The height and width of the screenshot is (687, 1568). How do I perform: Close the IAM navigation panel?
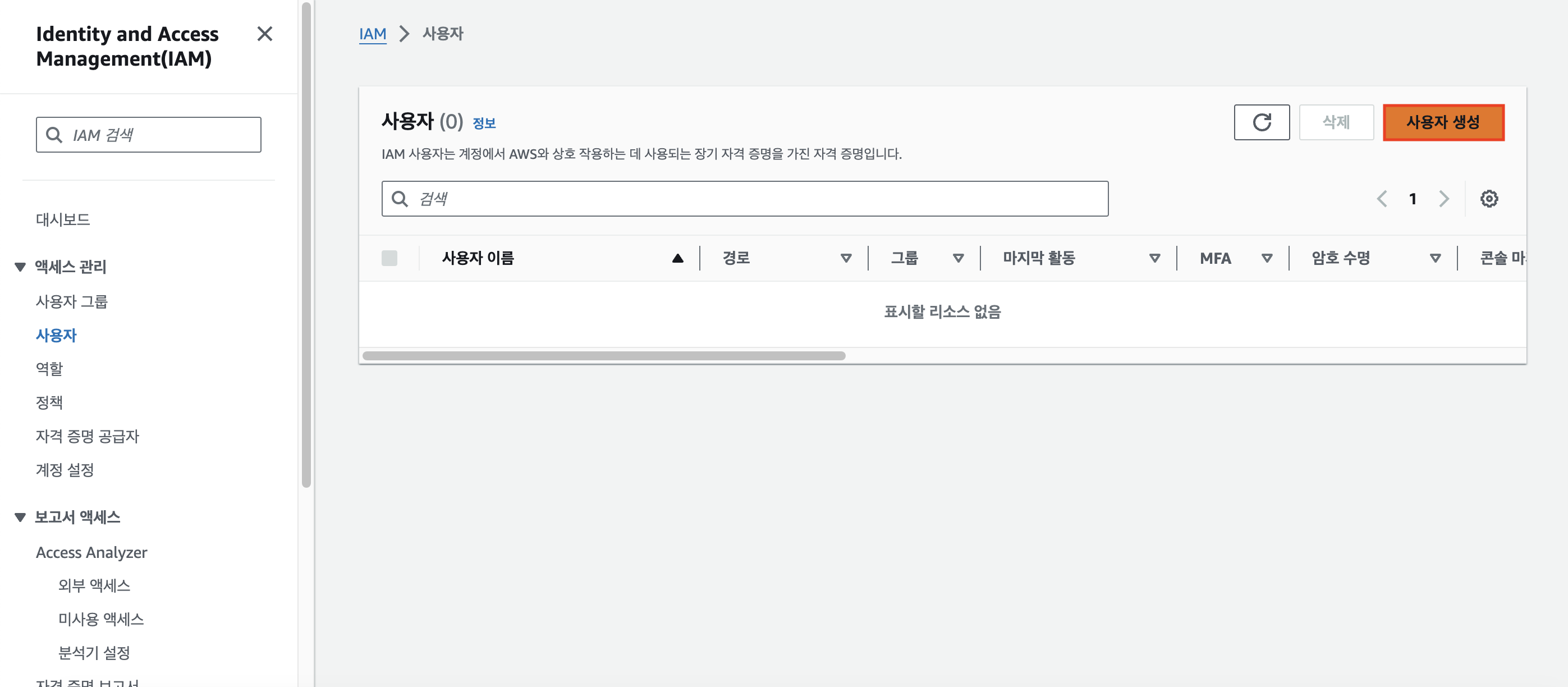264,34
